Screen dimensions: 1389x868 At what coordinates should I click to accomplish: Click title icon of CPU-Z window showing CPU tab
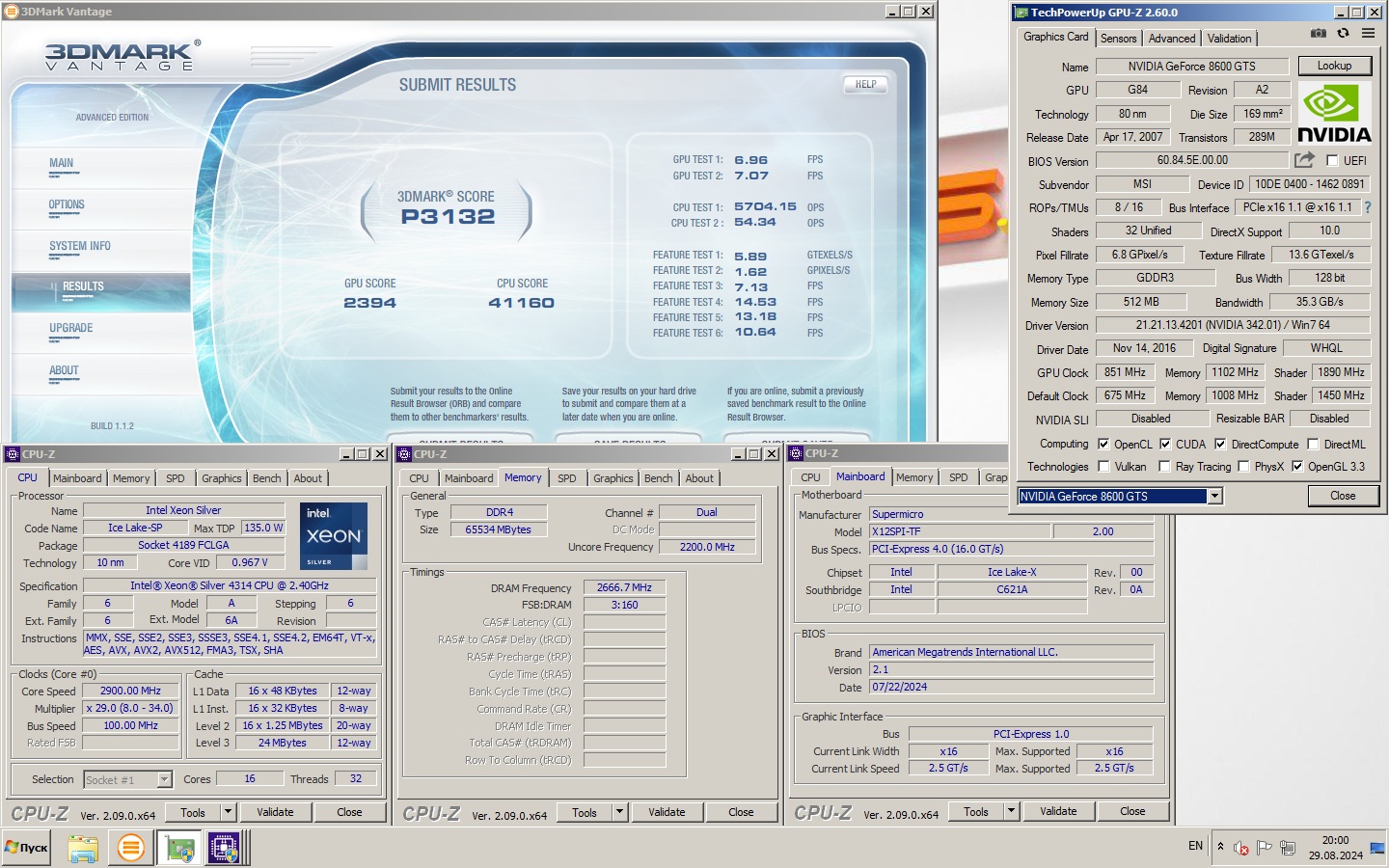pos(14,453)
